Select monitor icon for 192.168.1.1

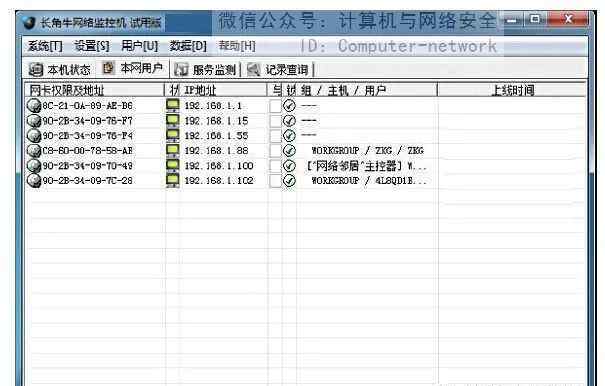click(172, 105)
